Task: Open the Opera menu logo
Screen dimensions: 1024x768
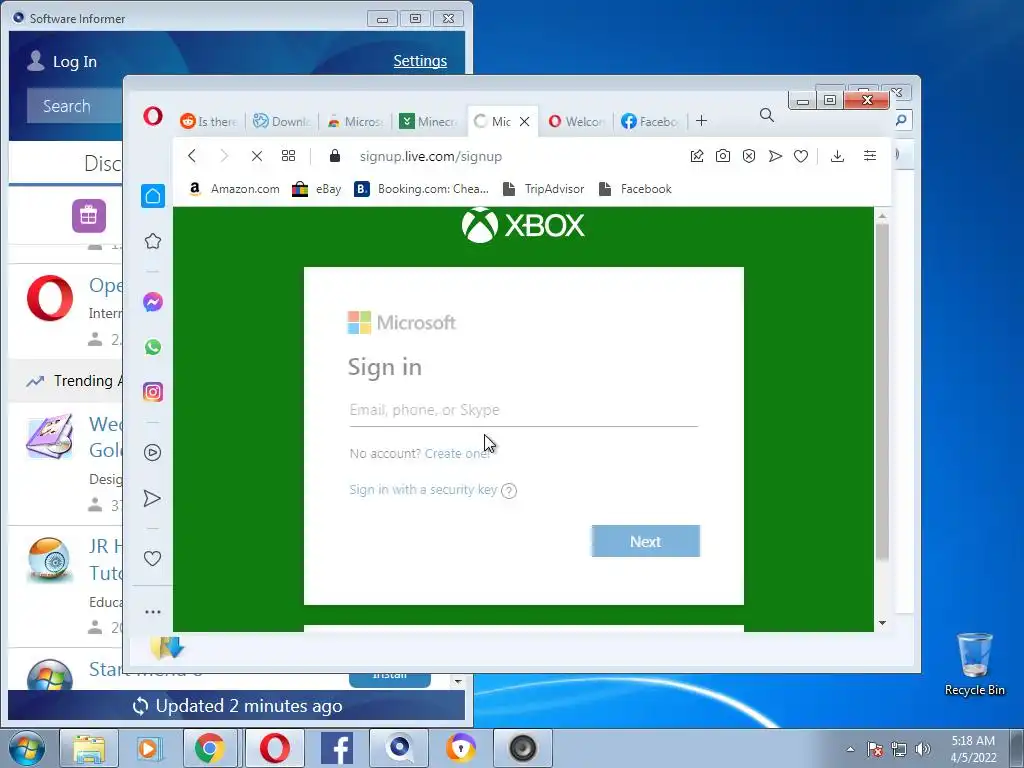Action: (153, 117)
